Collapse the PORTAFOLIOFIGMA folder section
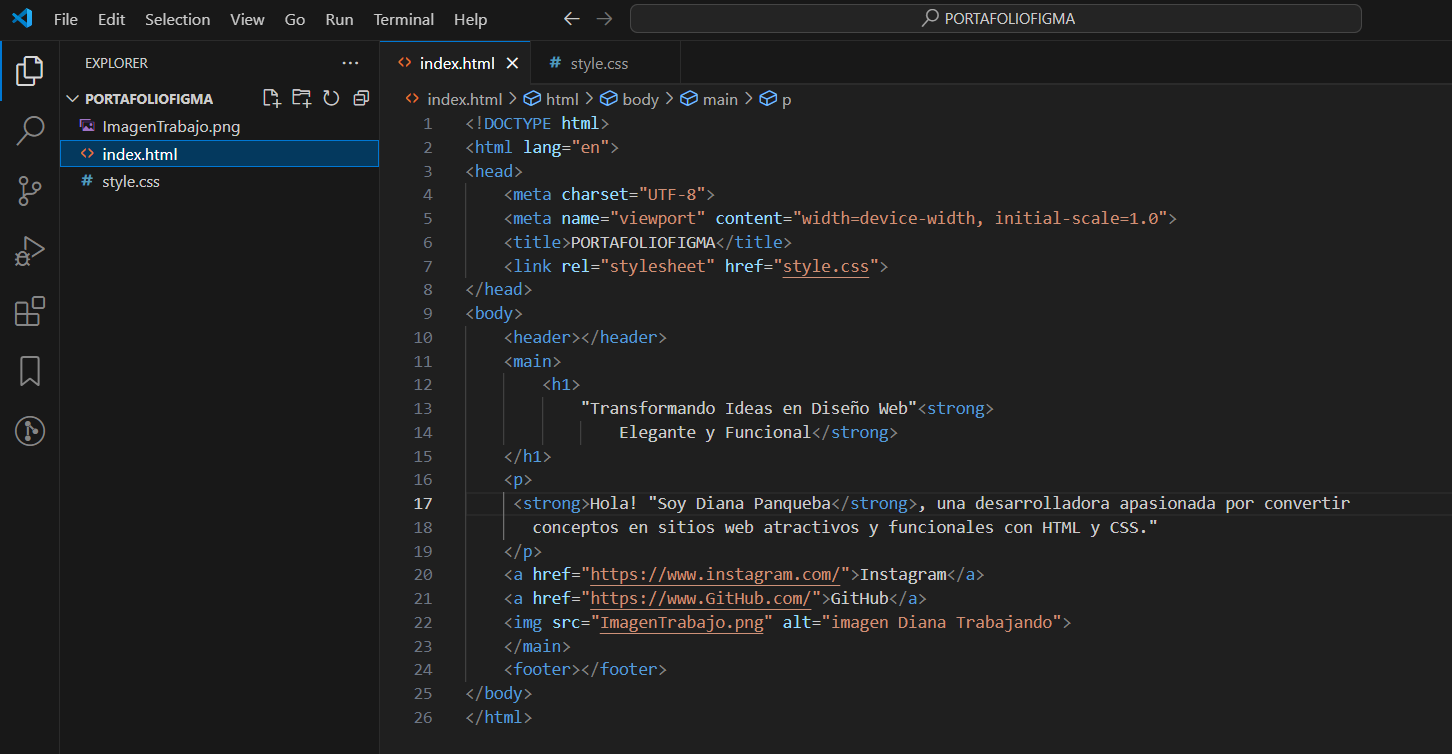1452x754 pixels. pos(72,99)
